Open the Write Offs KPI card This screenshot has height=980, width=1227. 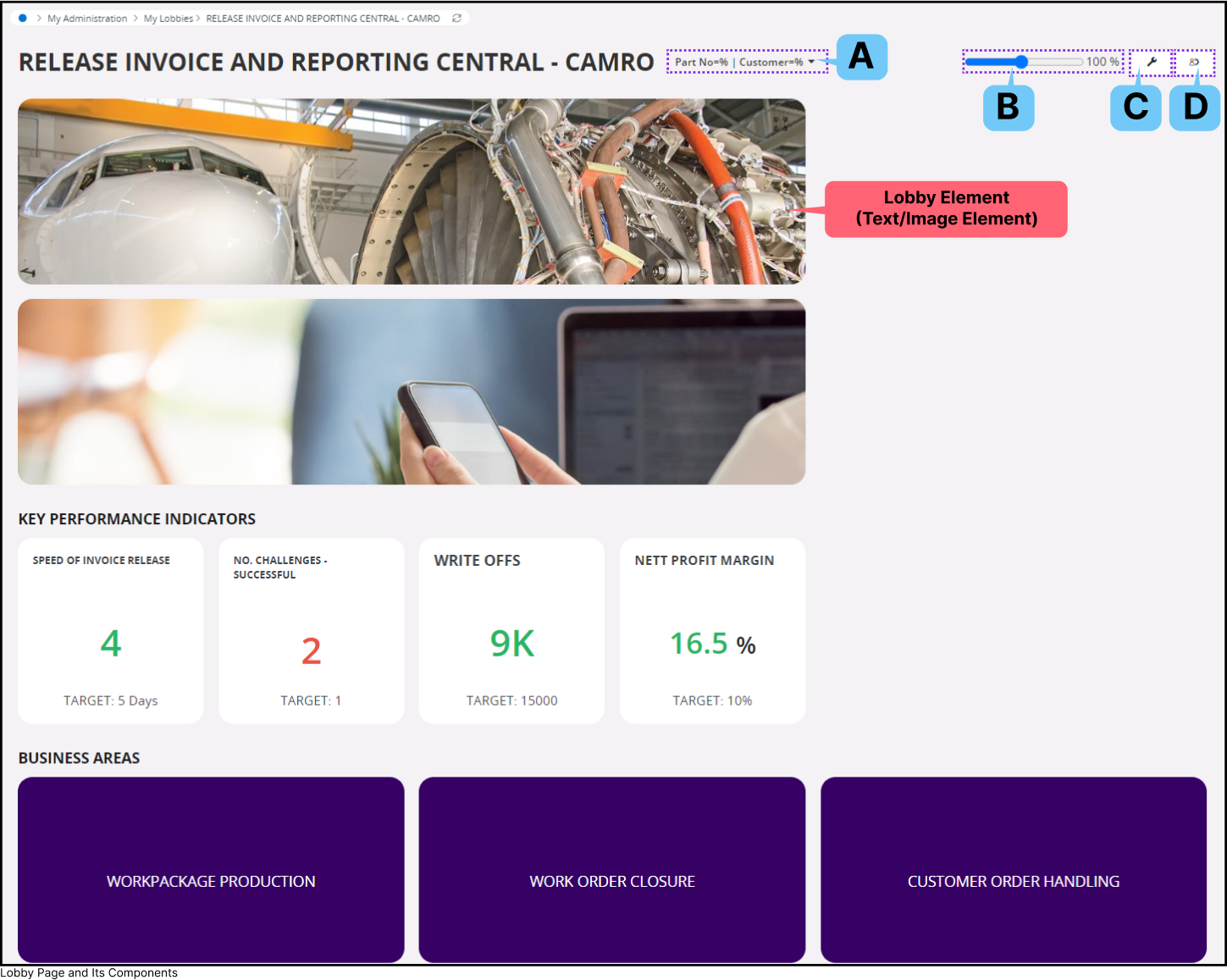(511, 631)
